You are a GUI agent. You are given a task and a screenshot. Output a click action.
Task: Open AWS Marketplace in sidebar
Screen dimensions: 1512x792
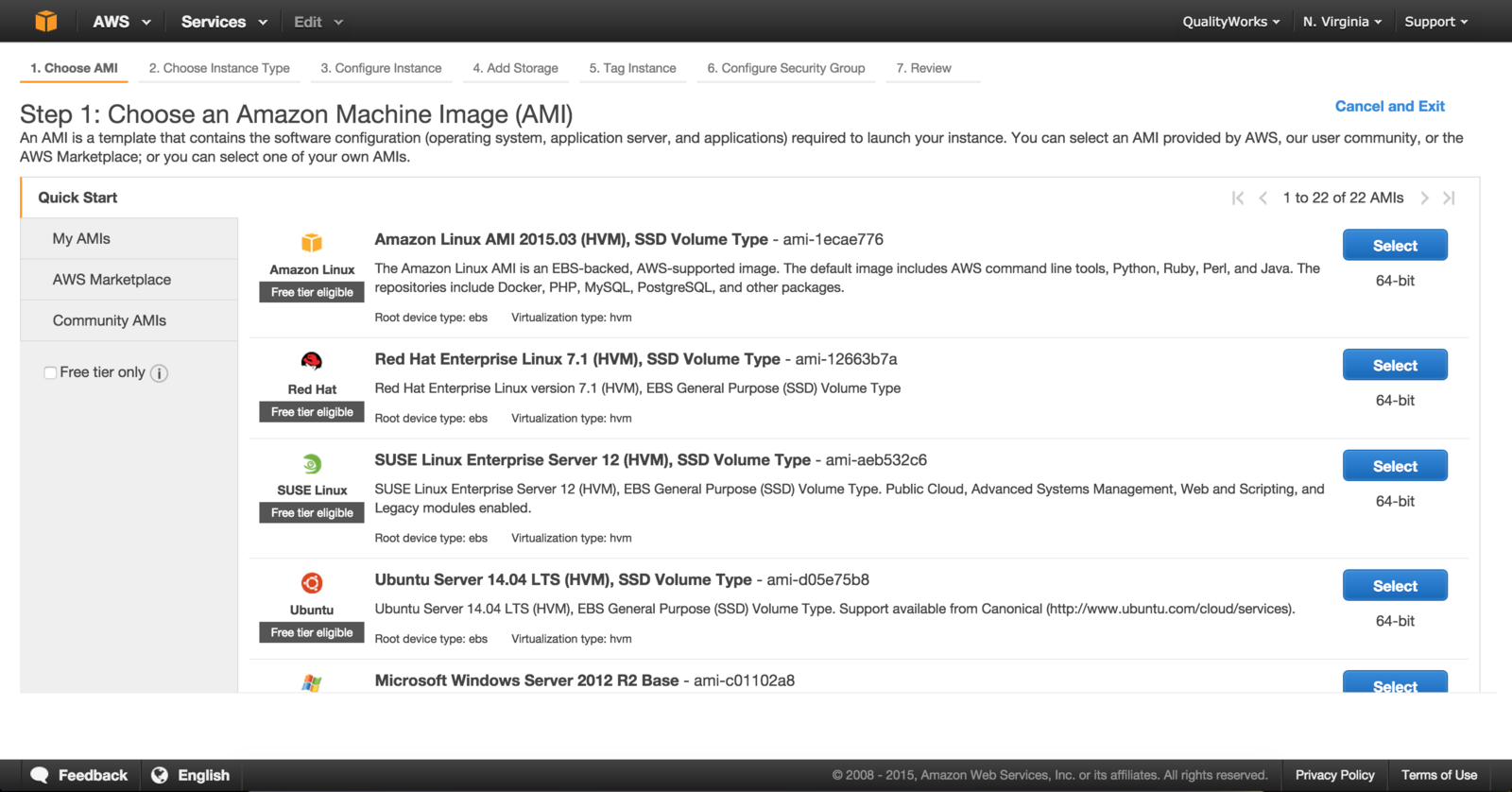(x=129, y=280)
